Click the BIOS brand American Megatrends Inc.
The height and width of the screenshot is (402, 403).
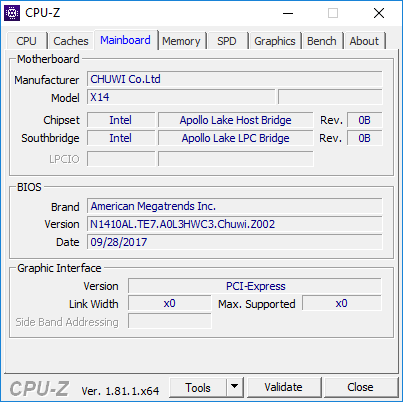click(235, 206)
